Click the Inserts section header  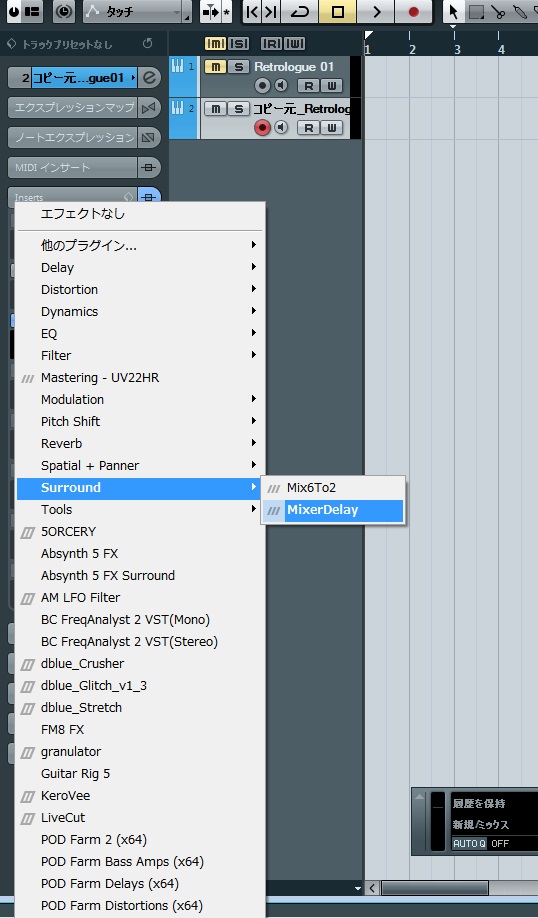point(73,197)
